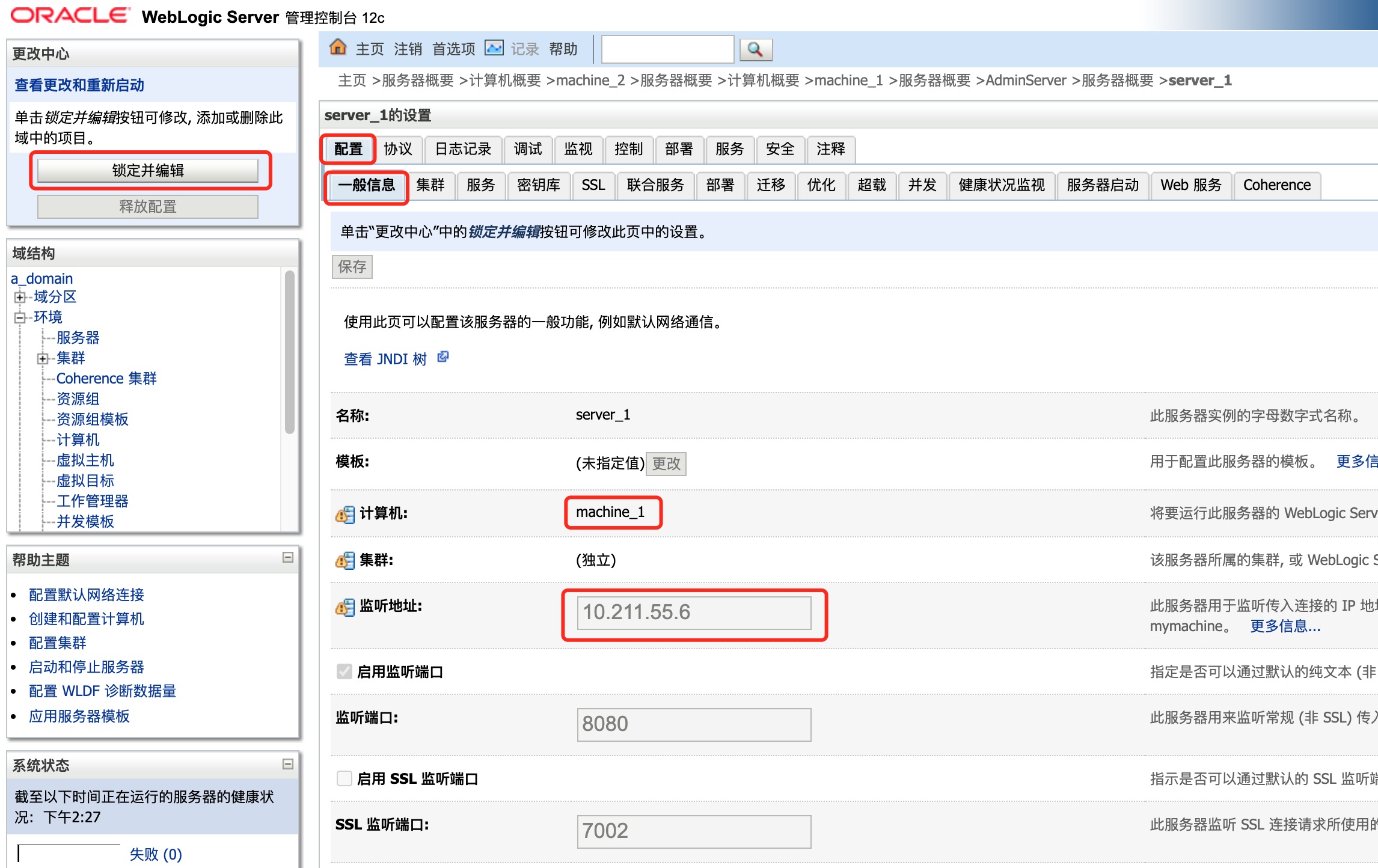The height and width of the screenshot is (868, 1378).
Task: Open the 失败 (0) status link
Action: (156, 854)
